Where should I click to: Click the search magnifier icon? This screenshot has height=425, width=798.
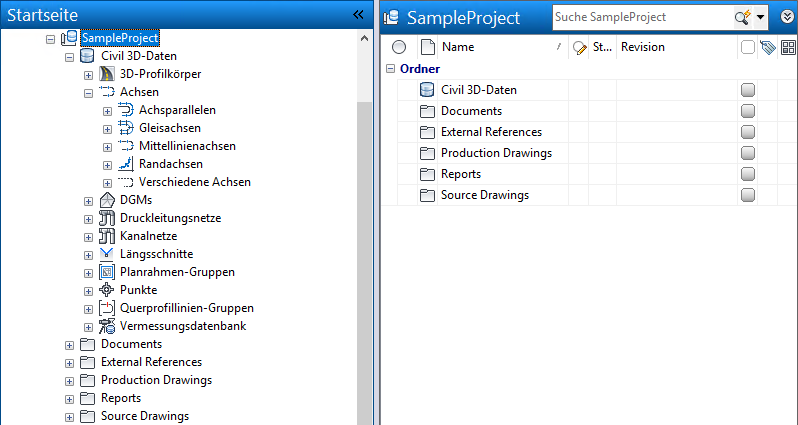pyautogui.click(x=742, y=17)
